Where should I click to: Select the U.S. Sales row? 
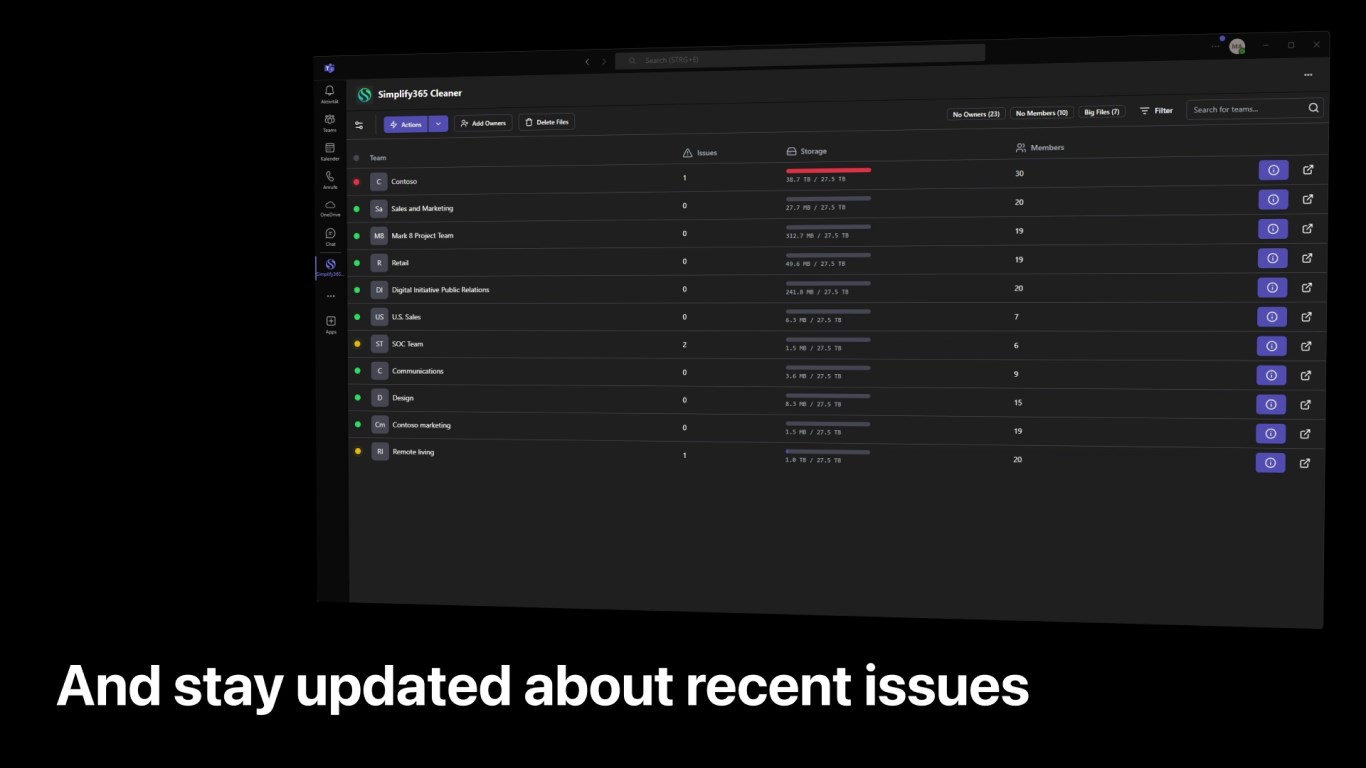[x=836, y=316]
